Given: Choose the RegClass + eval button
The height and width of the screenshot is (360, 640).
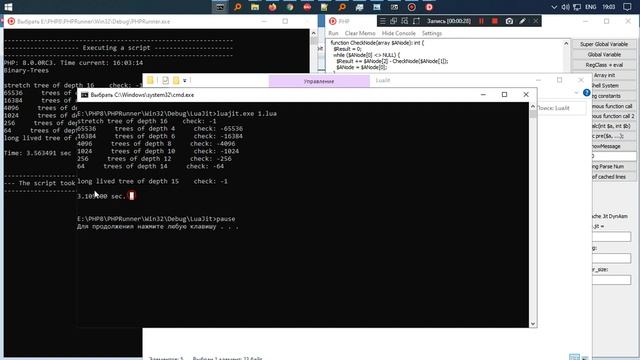Looking at the screenshot, I should (604, 65).
